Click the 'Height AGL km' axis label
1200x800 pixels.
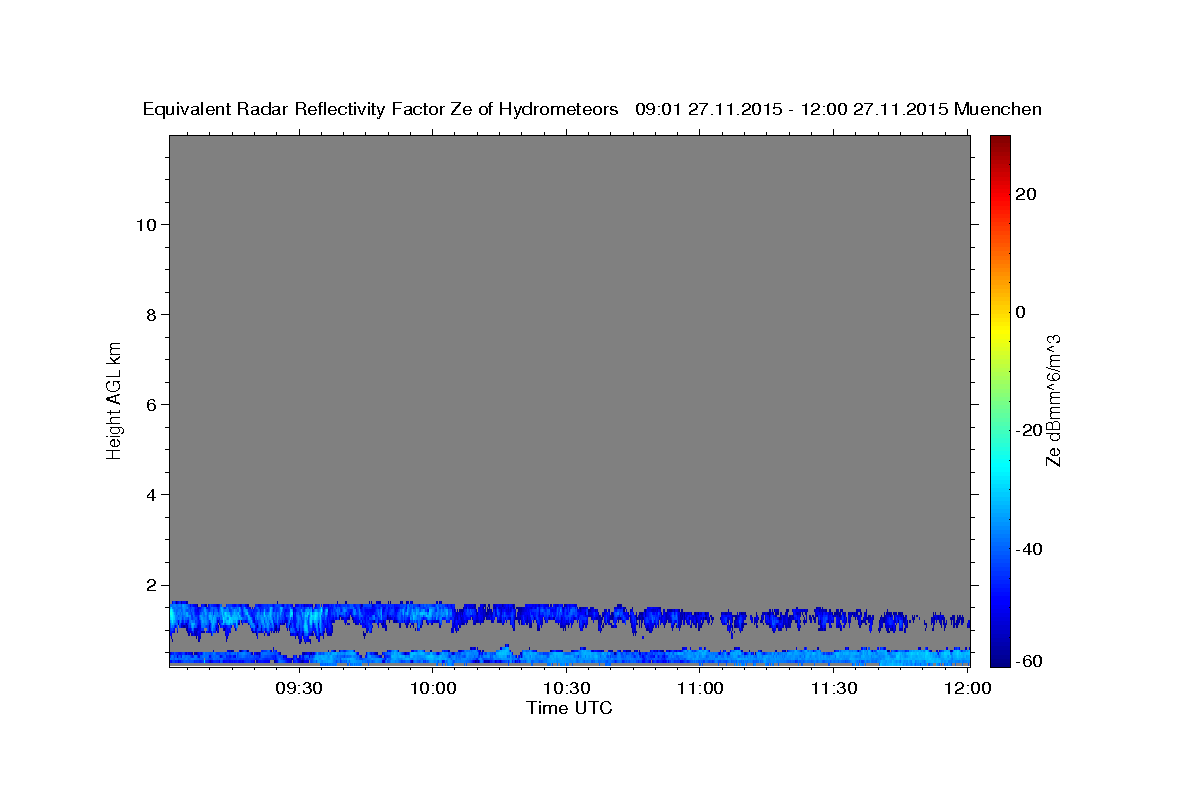pos(115,399)
